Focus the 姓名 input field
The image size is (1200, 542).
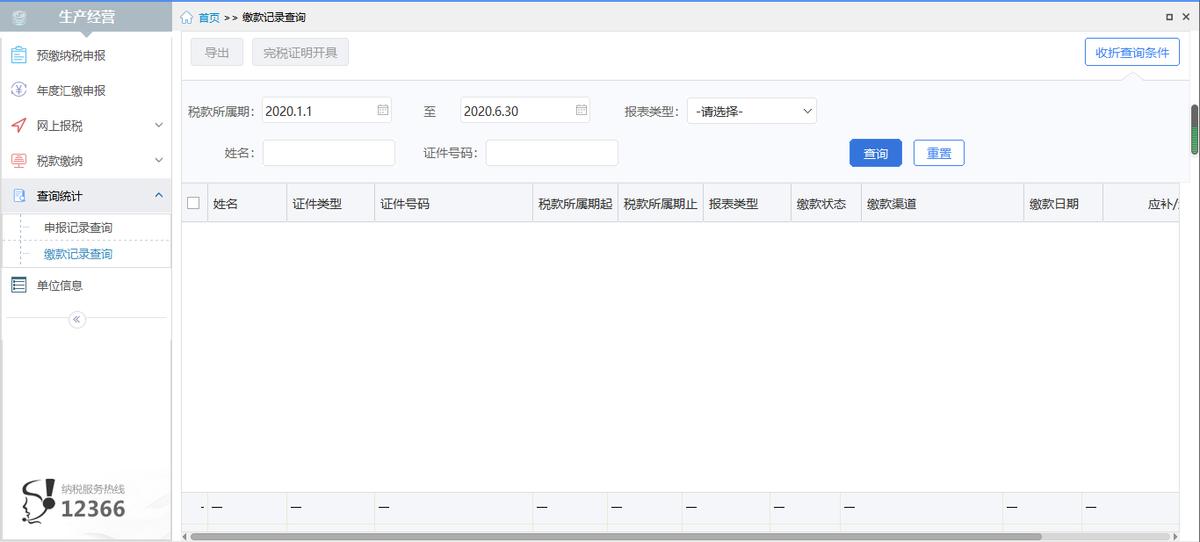pyautogui.click(x=329, y=153)
